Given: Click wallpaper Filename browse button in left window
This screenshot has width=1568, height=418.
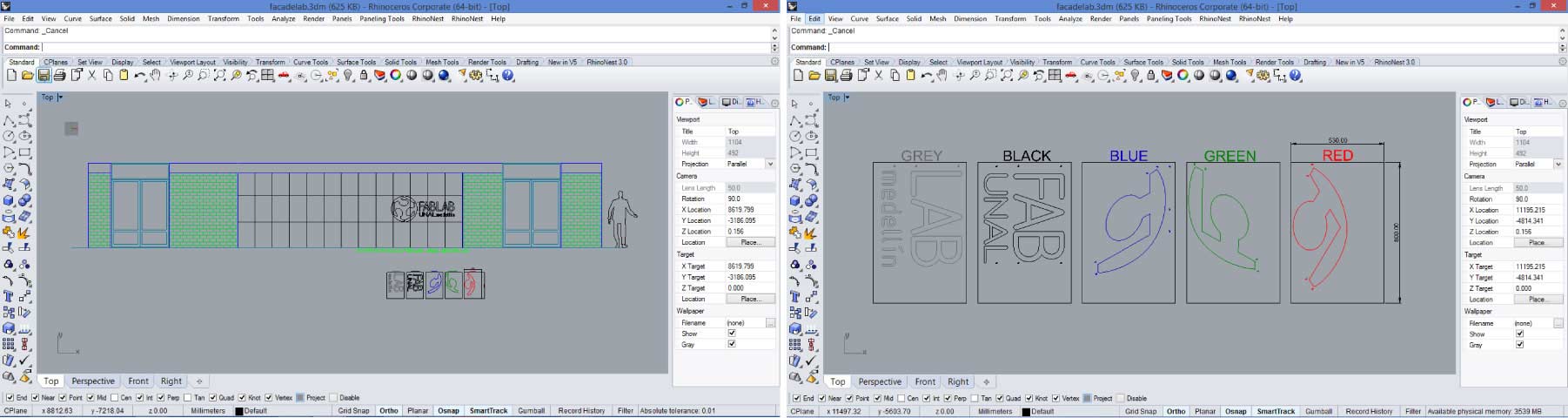Looking at the screenshot, I should click(x=770, y=322).
